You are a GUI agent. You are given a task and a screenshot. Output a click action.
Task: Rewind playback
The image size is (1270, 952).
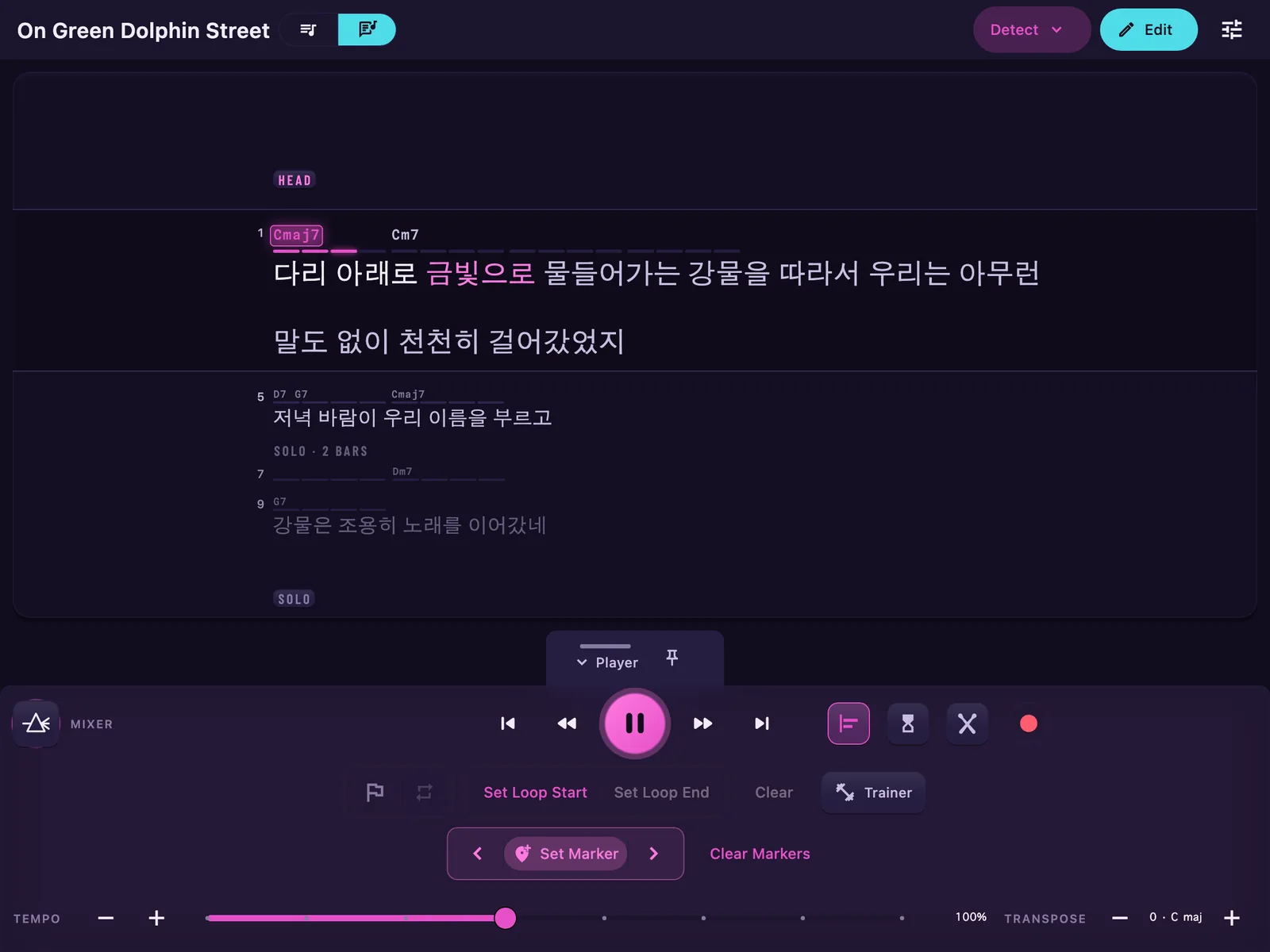point(567,724)
